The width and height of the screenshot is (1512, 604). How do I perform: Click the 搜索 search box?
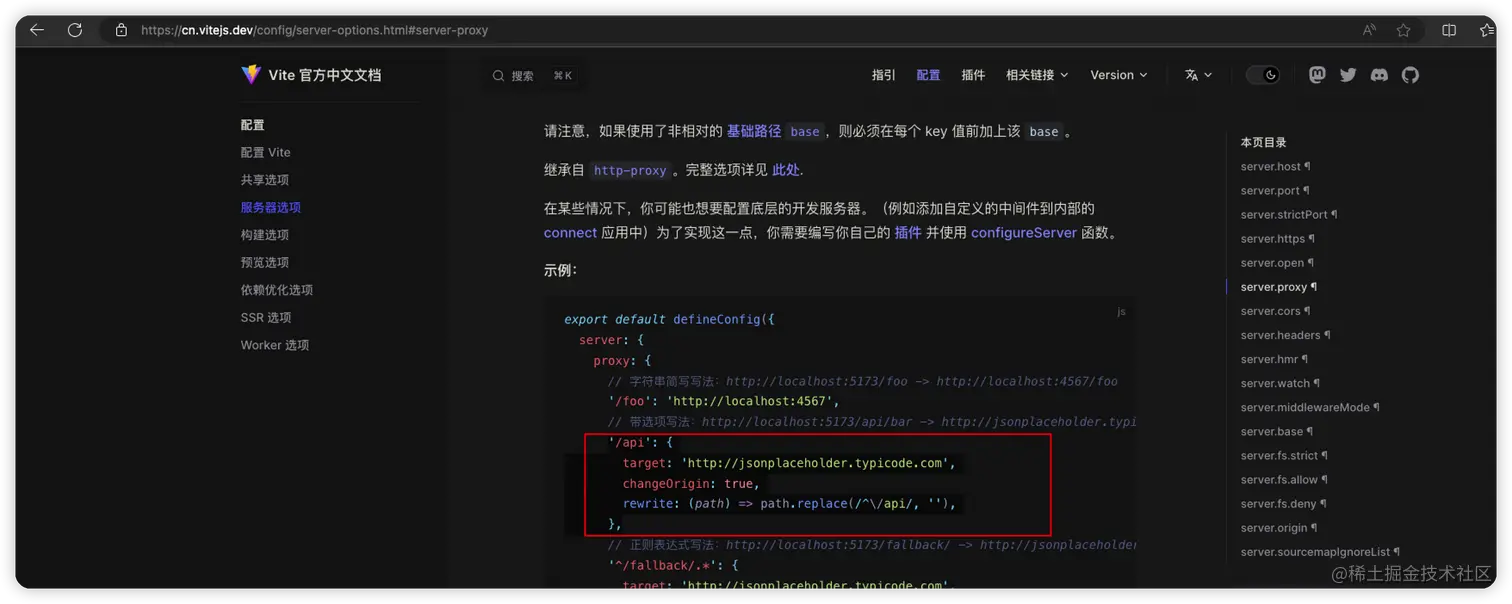coord(533,76)
